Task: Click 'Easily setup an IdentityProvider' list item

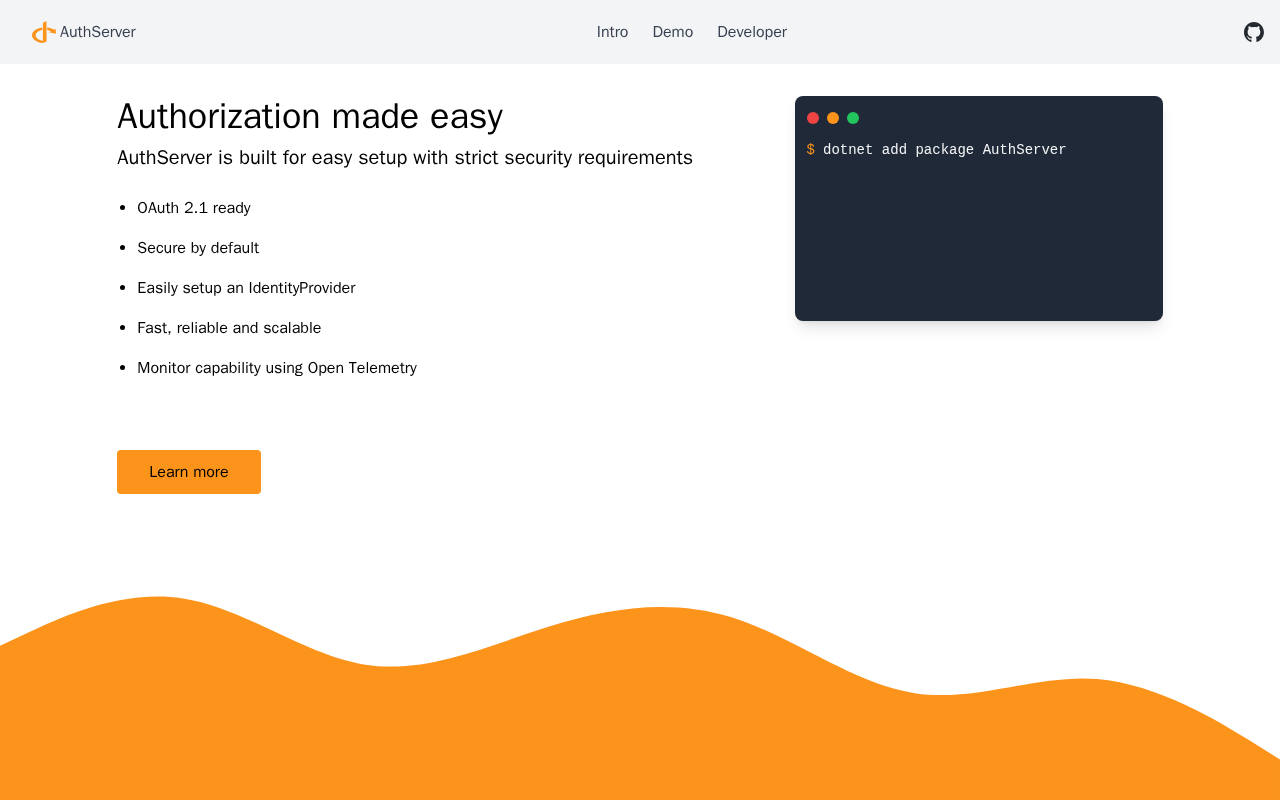Action: coord(246,288)
